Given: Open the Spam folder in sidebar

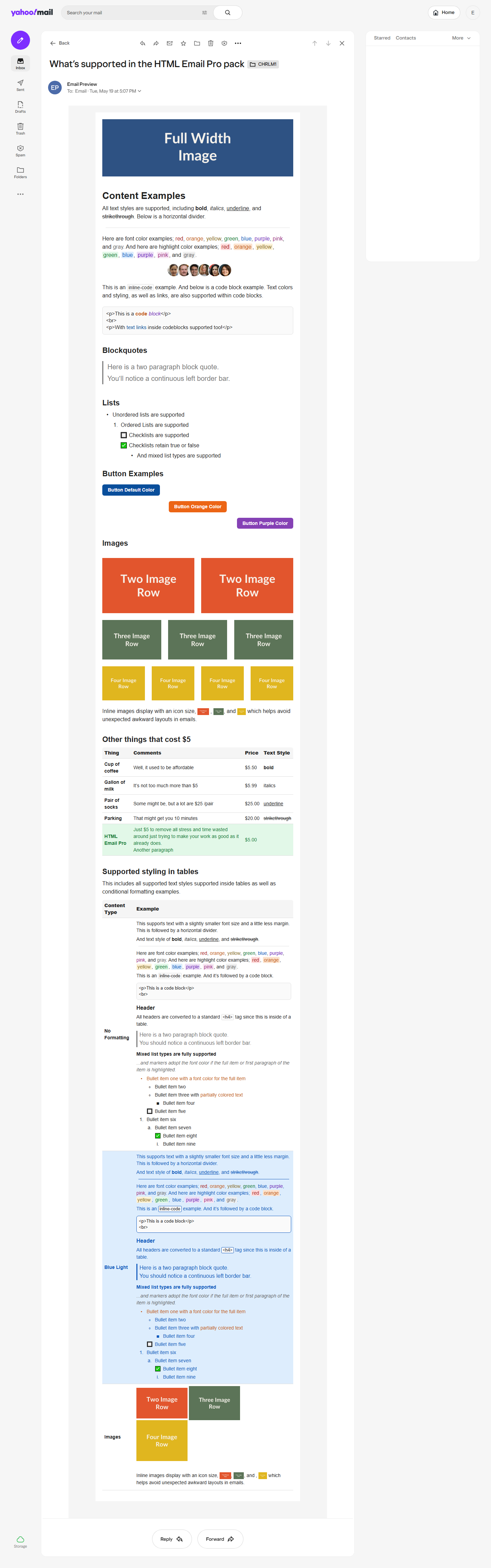Looking at the screenshot, I should [20, 151].
